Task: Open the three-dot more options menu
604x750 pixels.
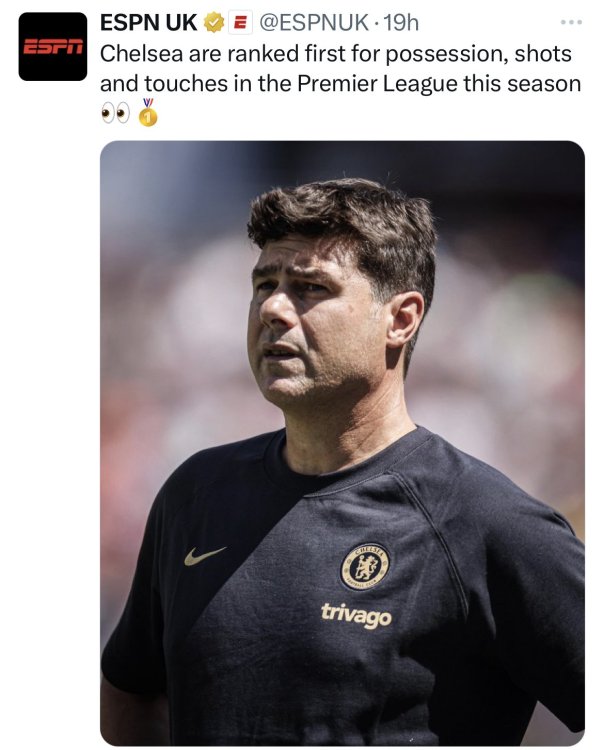Action: [571, 22]
